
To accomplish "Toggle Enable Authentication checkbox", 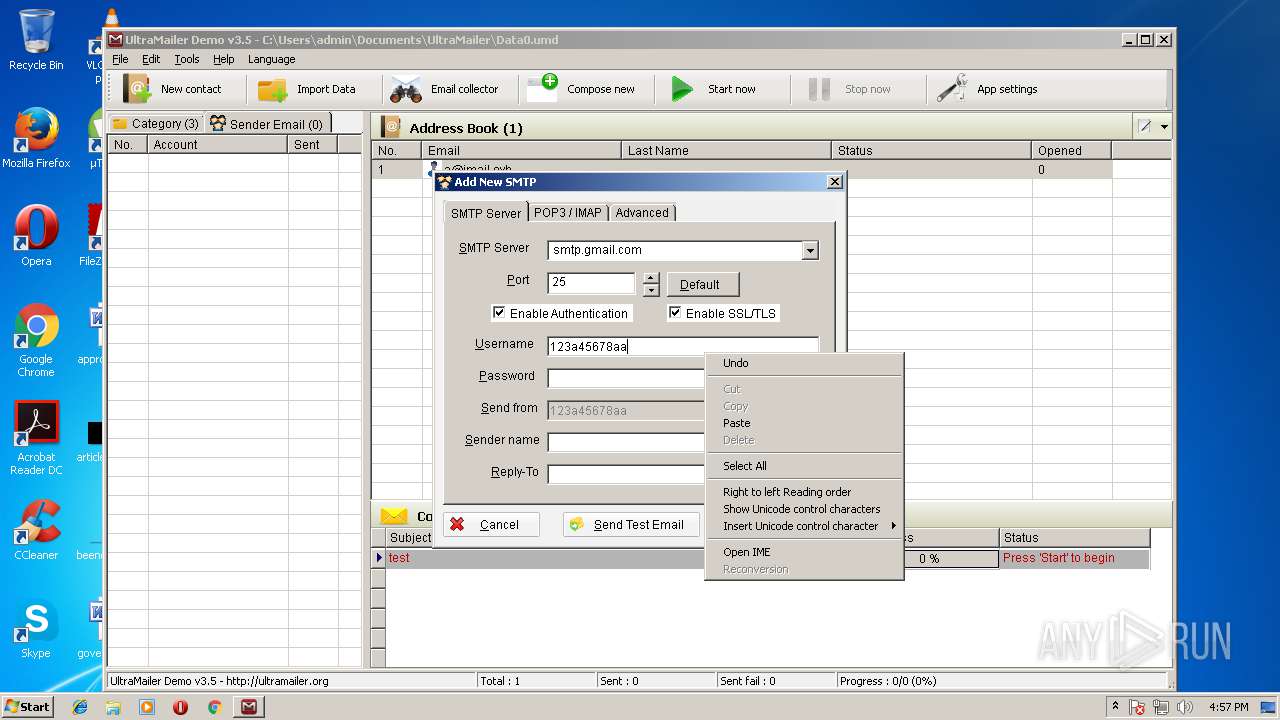I will coord(499,313).
